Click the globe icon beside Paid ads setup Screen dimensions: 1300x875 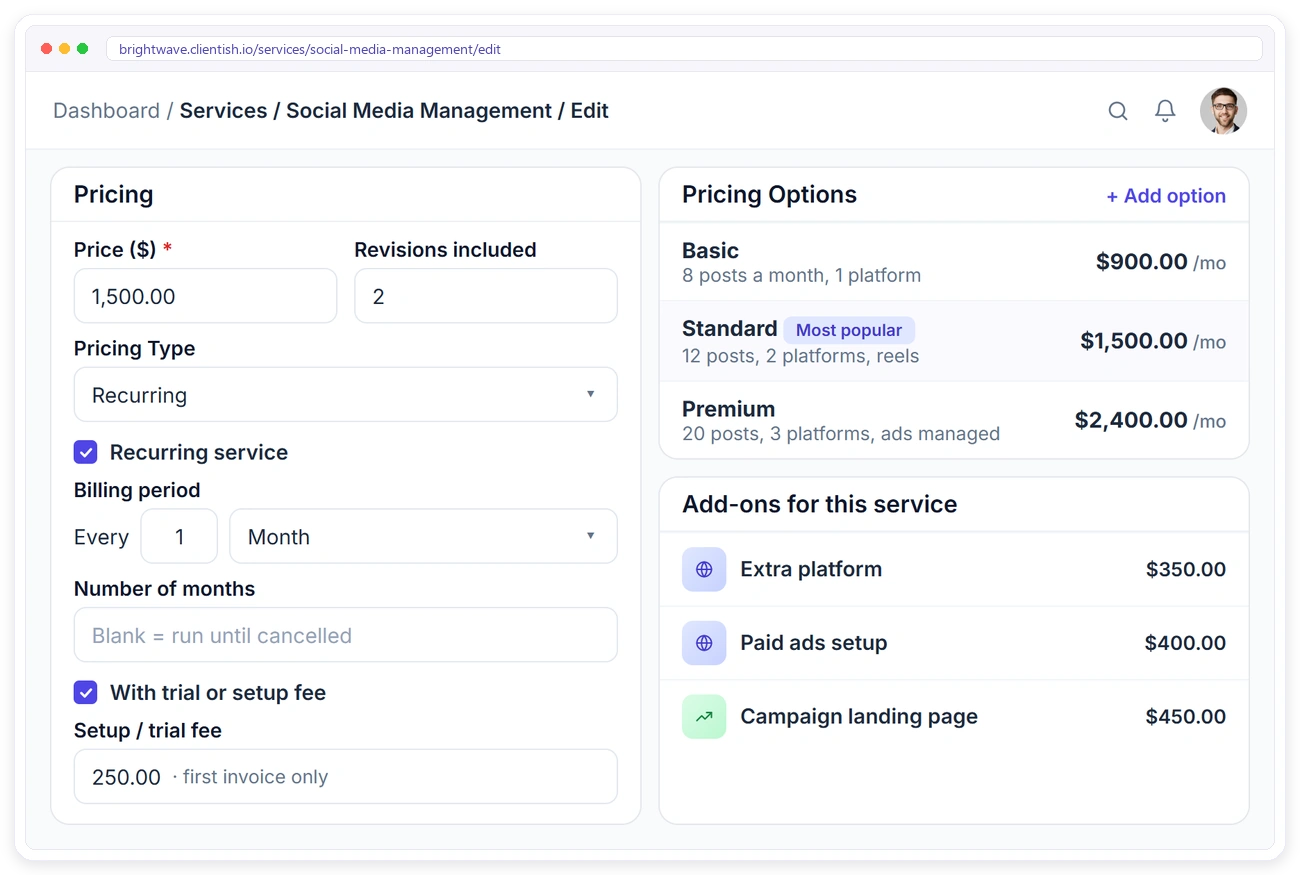[x=704, y=643]
